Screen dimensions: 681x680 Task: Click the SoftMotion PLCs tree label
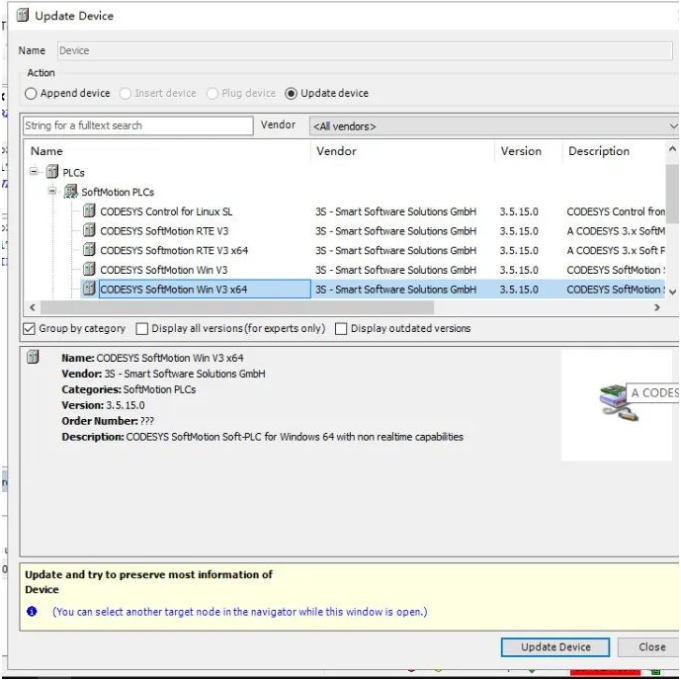[x=118, y=192]
